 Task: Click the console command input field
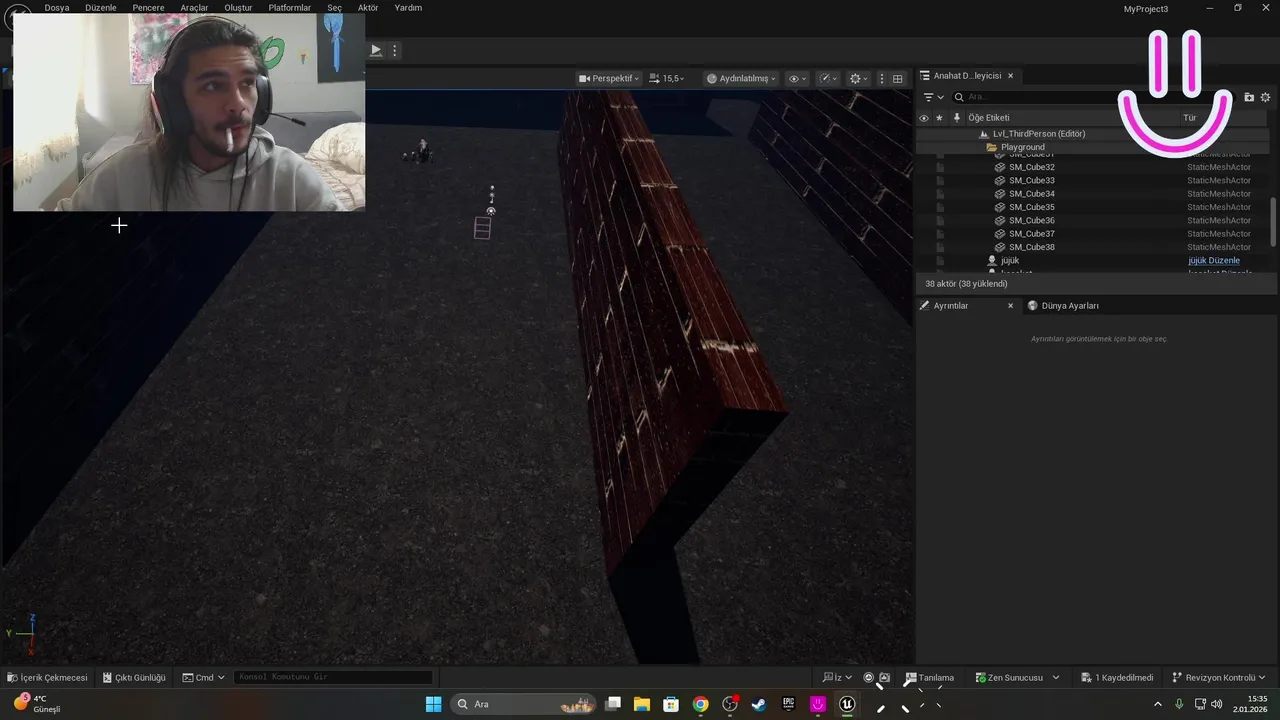point(334,677)
